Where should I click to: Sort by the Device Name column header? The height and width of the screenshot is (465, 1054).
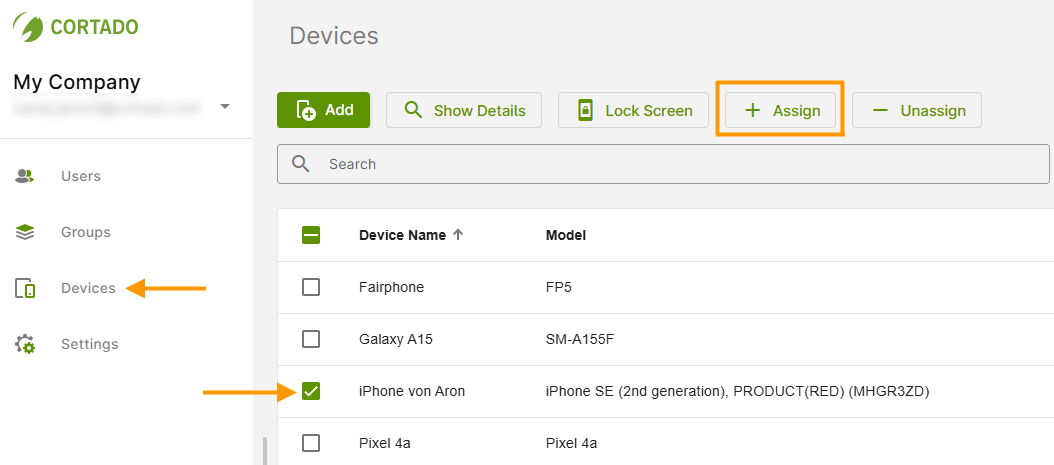(402, 235)
